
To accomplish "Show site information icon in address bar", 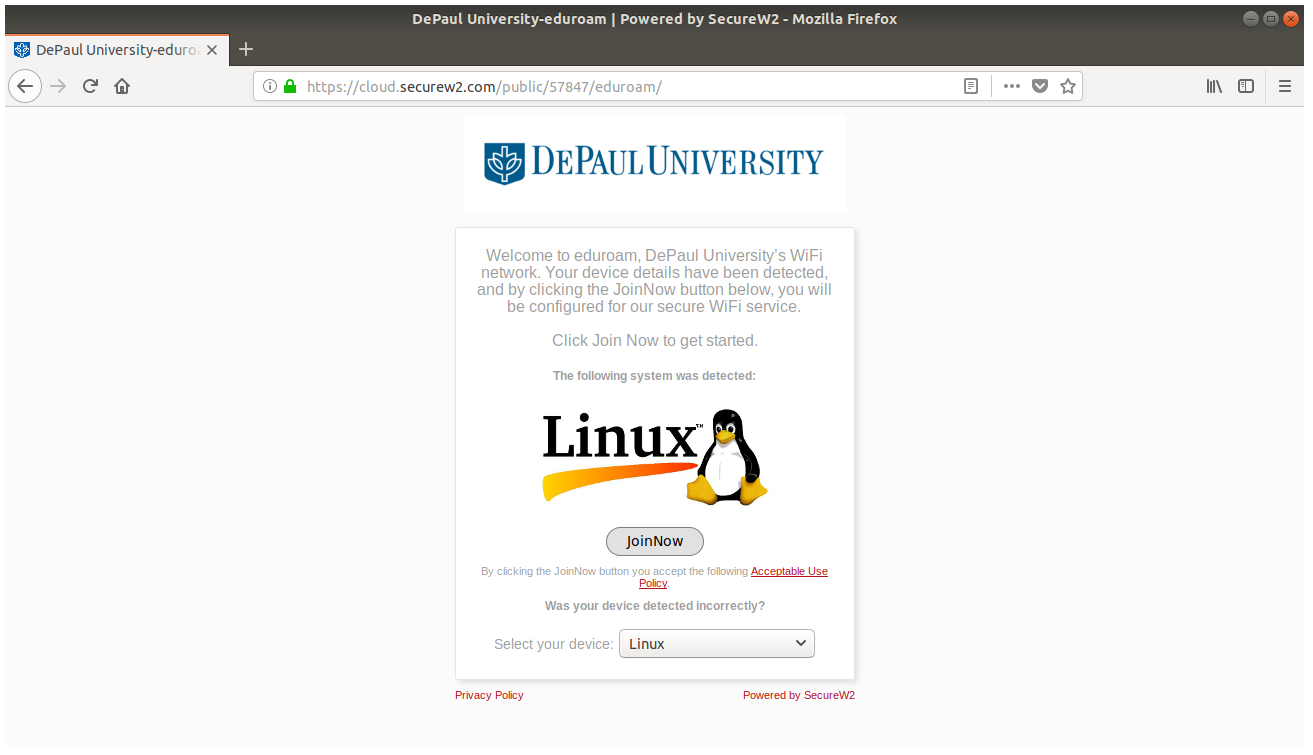I will click(x=269, y=86).
